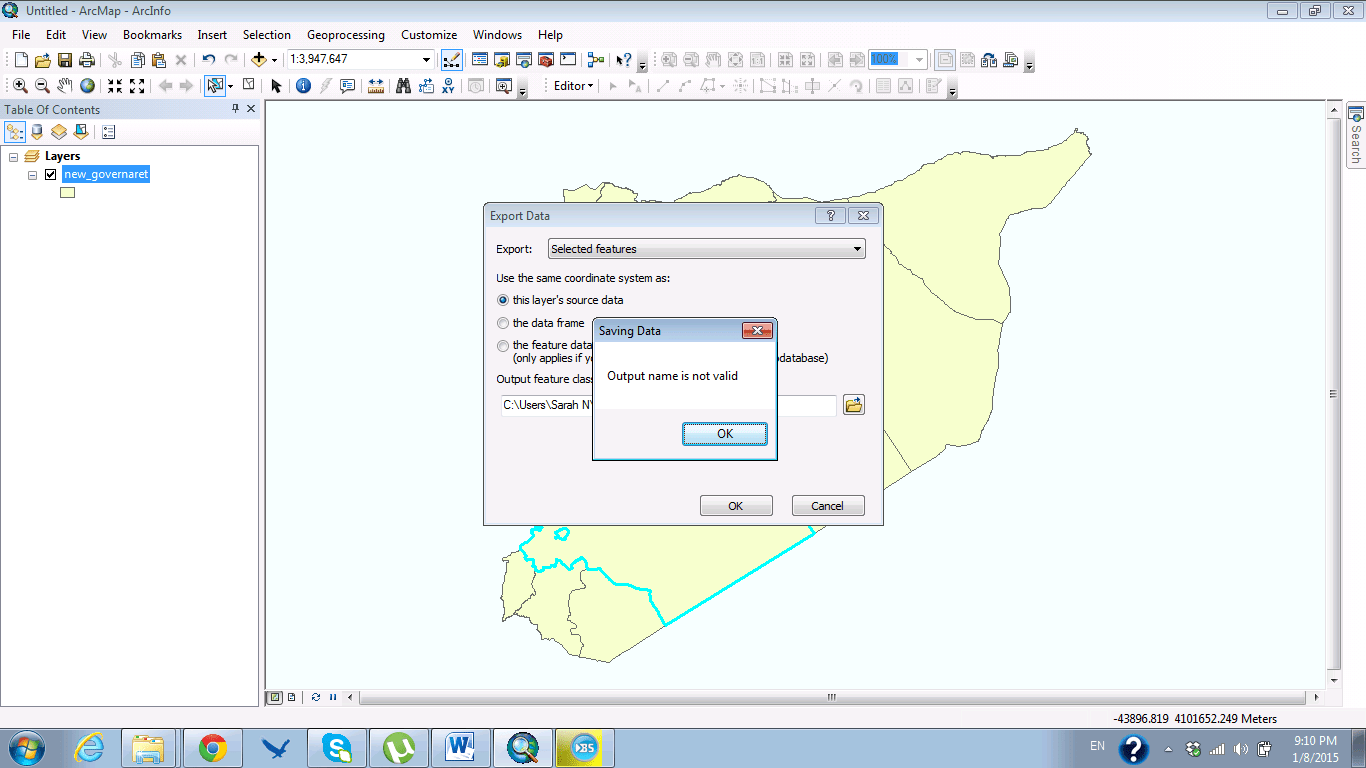
Task: Save the map with floppy disk icon
Action: click(65, 60)
